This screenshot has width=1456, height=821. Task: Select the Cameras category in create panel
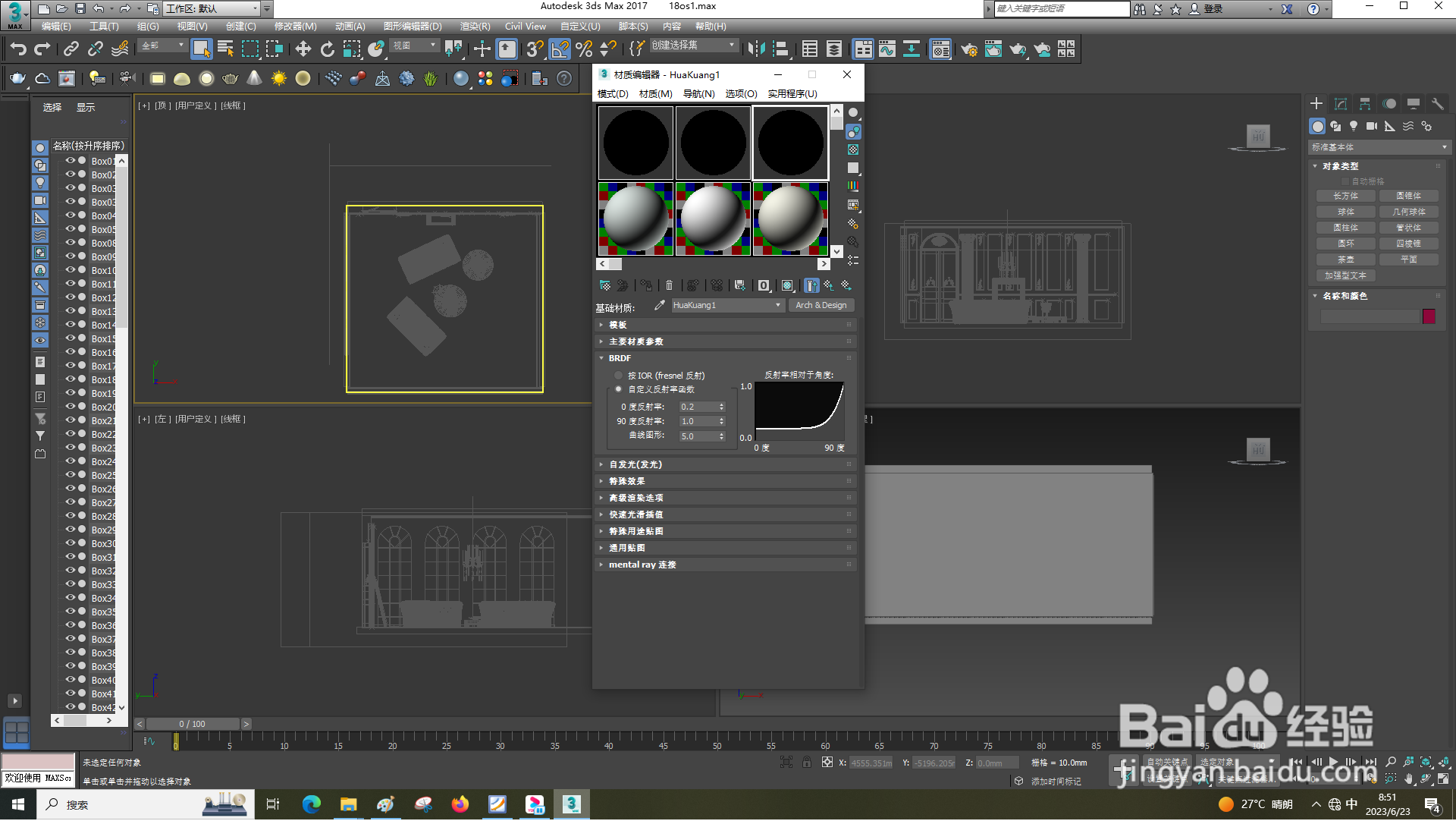pyautogui.click(x=1372, y=126)
